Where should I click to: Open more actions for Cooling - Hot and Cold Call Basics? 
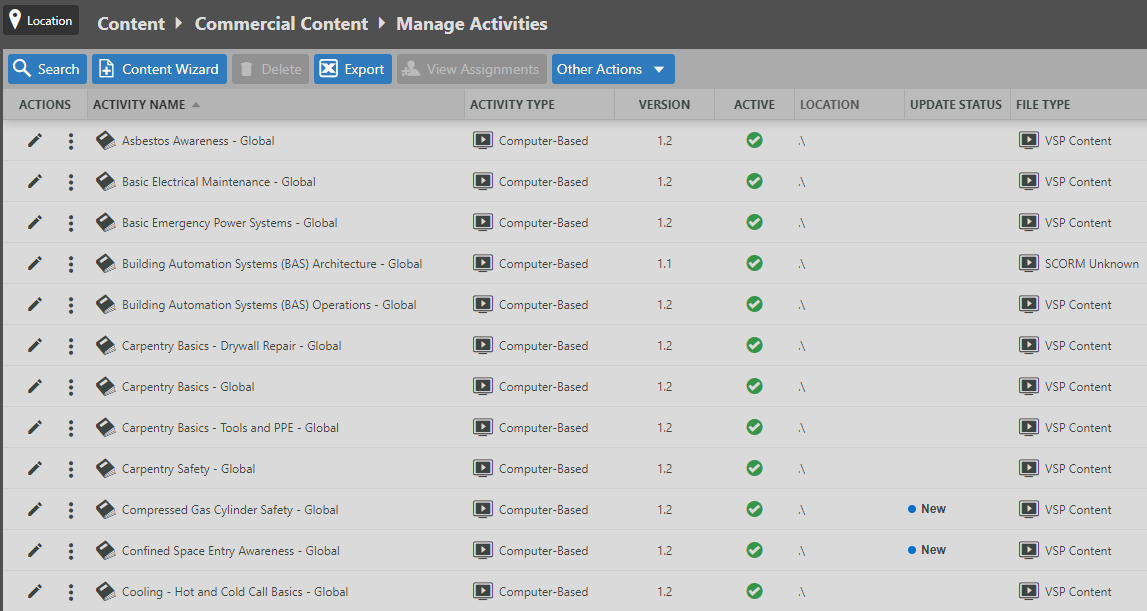coord(71,591)
